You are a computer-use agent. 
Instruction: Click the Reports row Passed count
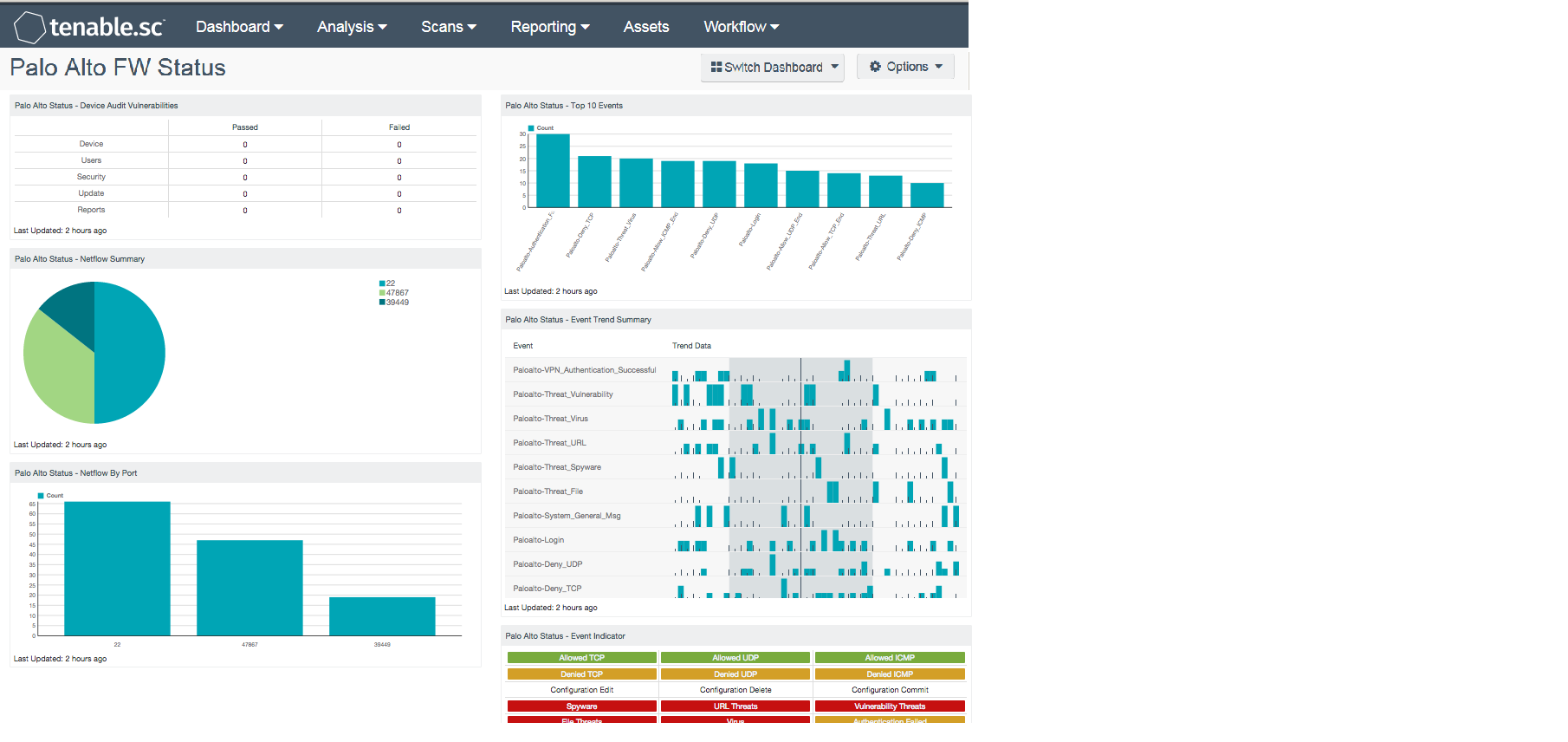pyautogui.click(x=245, y=211)
